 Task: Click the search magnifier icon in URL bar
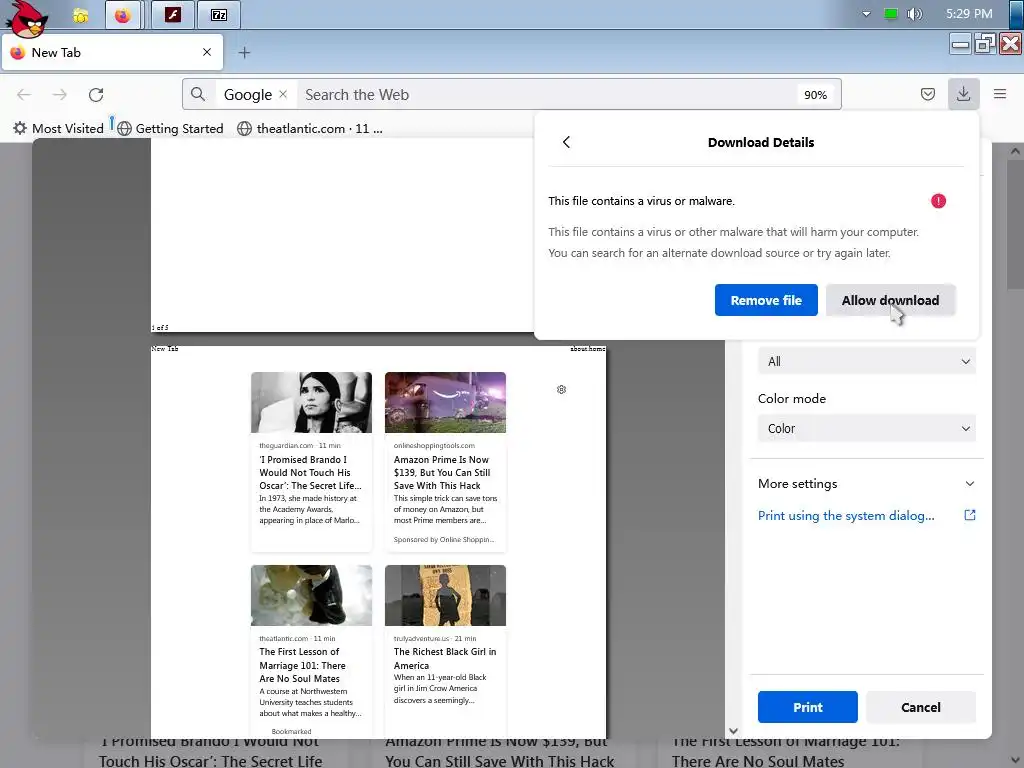198,95
